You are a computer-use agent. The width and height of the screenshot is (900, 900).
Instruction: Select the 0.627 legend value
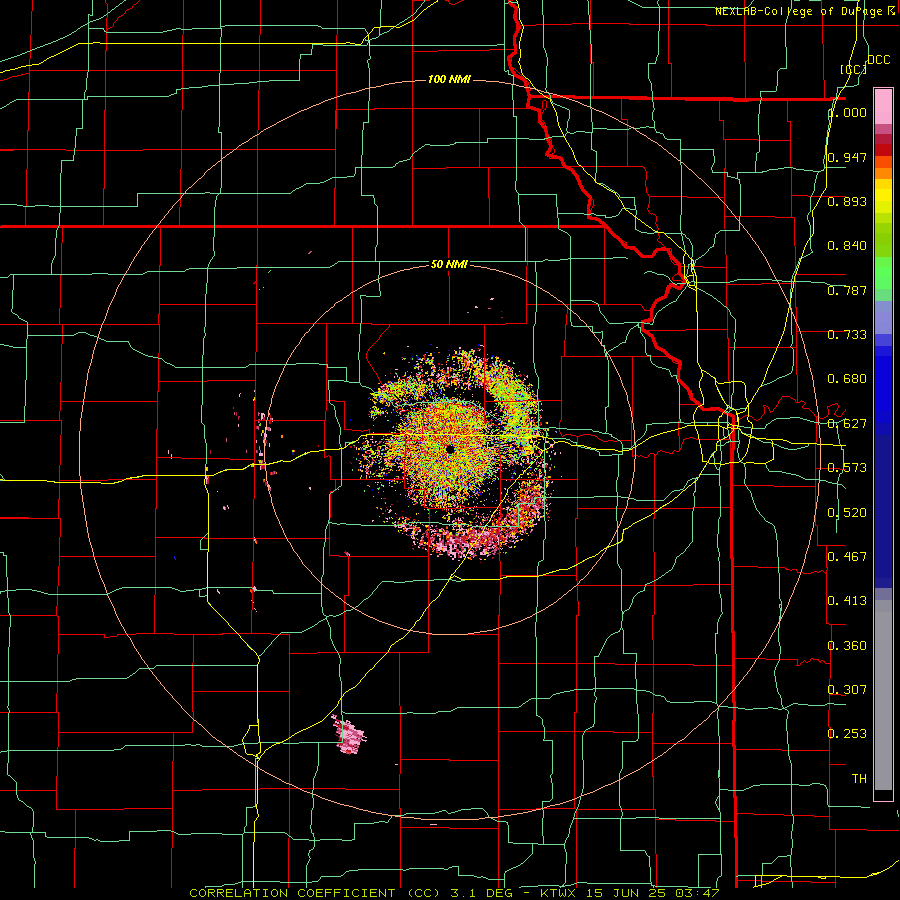(847, 424)
